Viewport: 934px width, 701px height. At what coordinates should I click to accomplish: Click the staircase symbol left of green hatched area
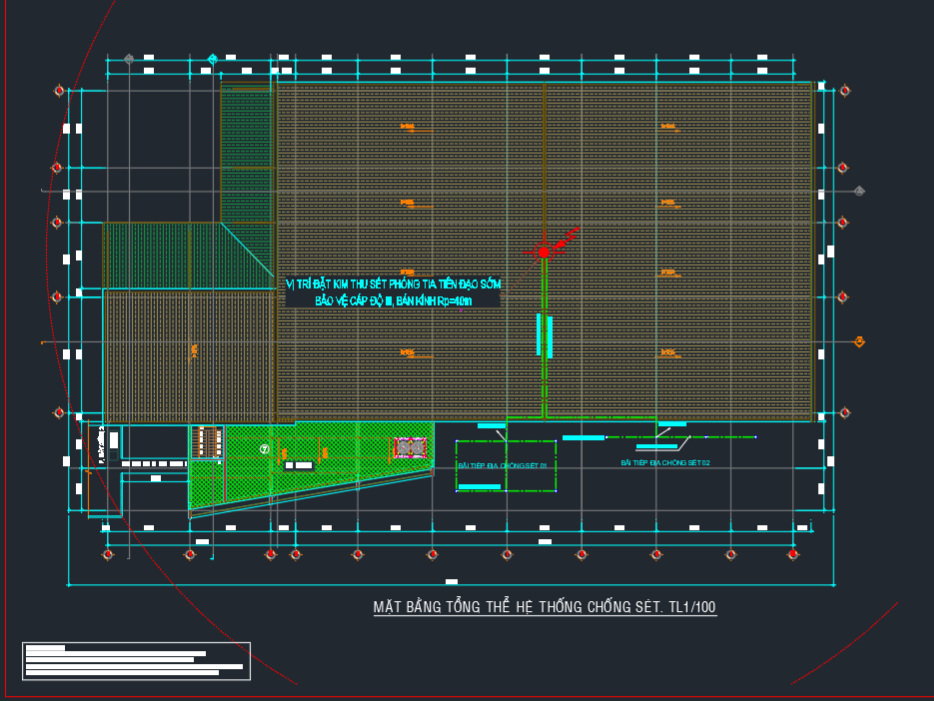[207, 441]
